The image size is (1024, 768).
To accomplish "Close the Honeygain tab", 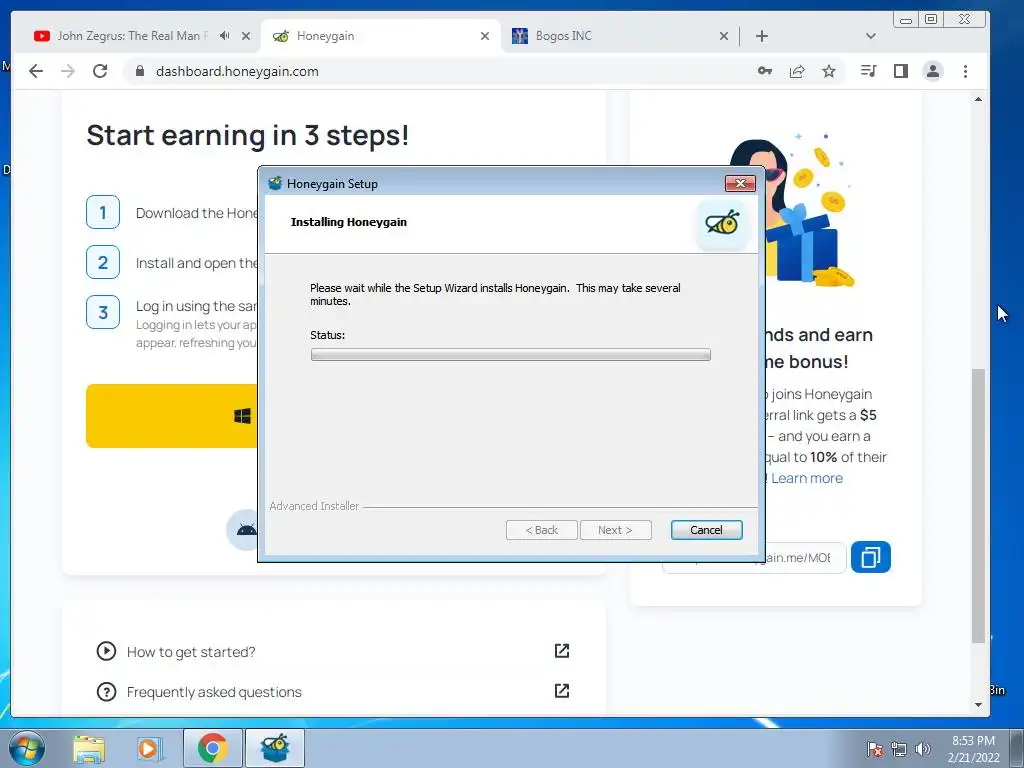I will point(485,36).
